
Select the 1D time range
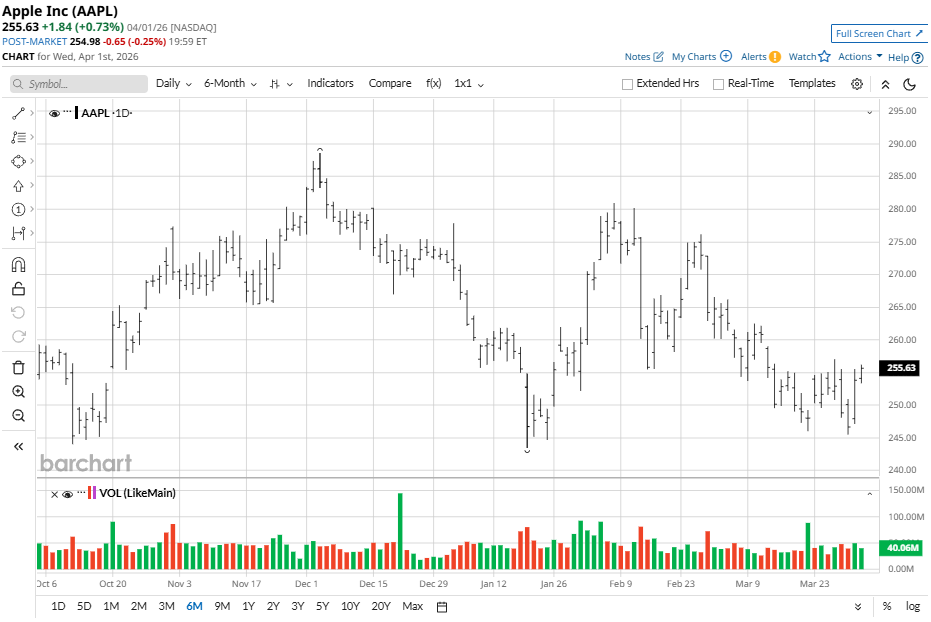(x=58, y=606)
